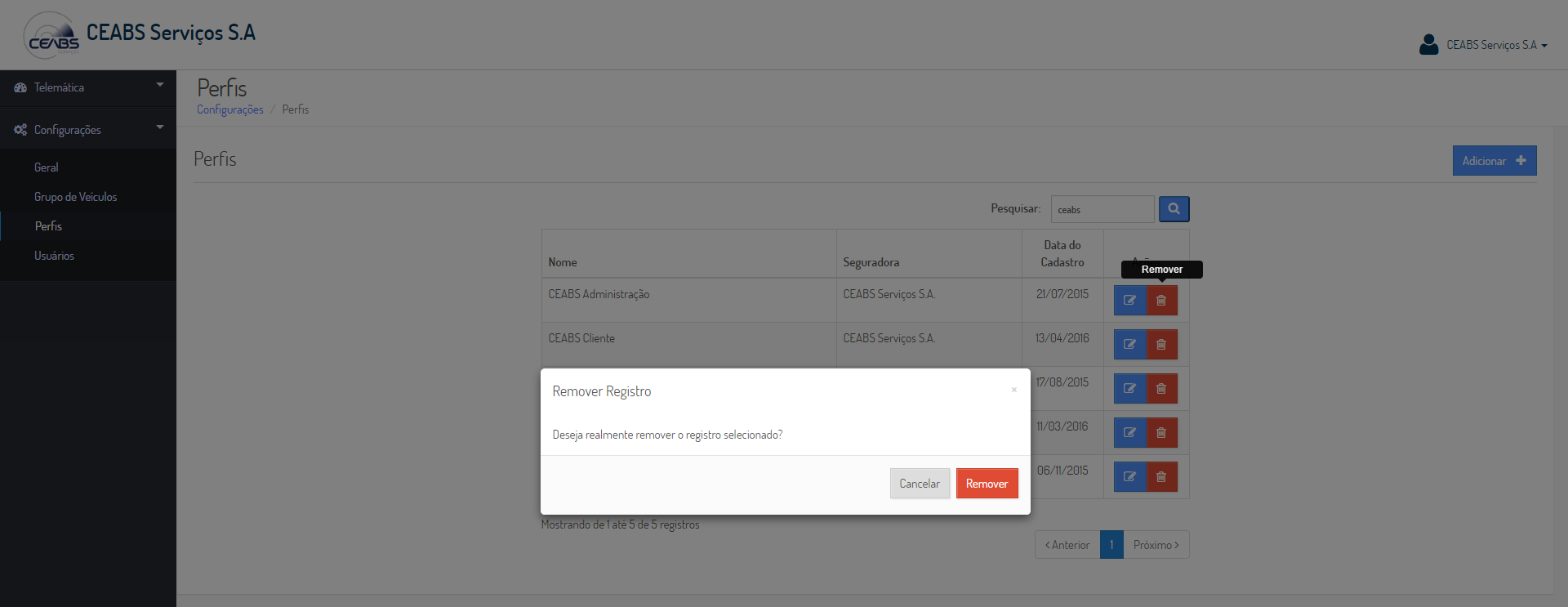The width and height of the screenshot is (1568, 607).
Task: Select pagination page 1
Action: coord(1111,545)
